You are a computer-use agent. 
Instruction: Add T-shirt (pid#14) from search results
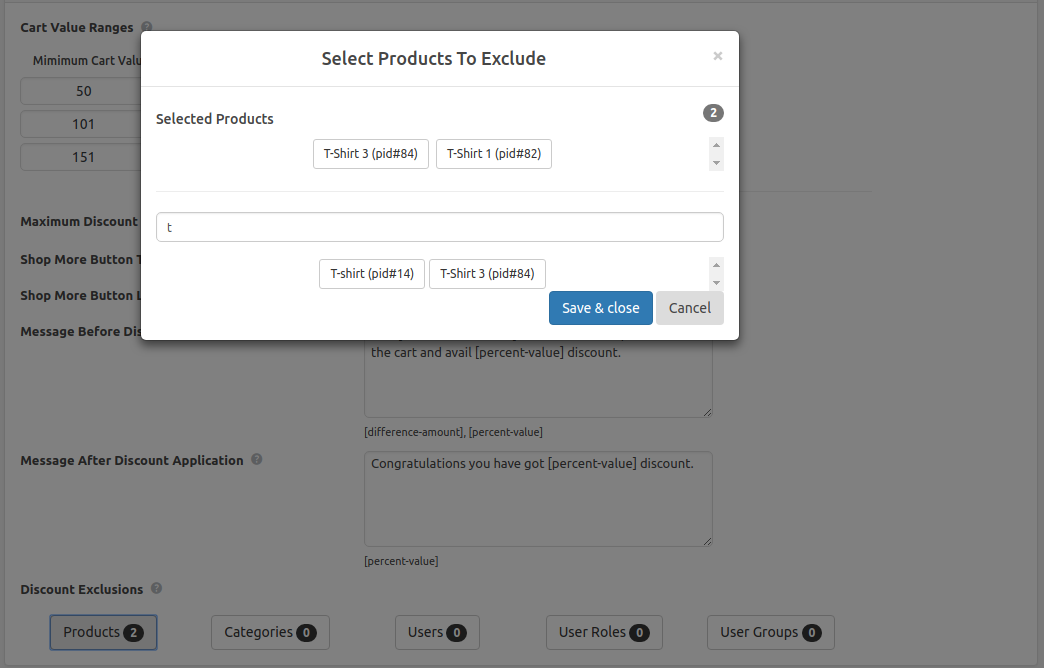coord(372,274)
